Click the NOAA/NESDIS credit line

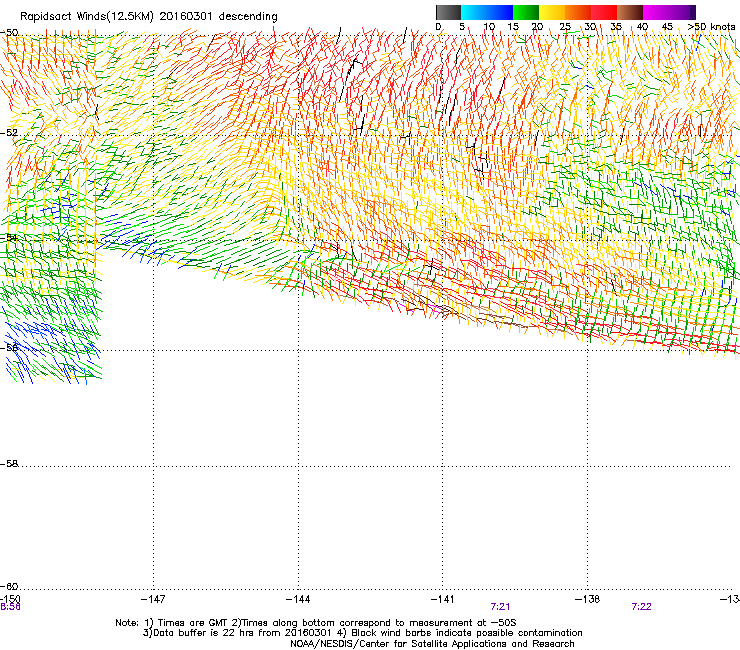432,644
